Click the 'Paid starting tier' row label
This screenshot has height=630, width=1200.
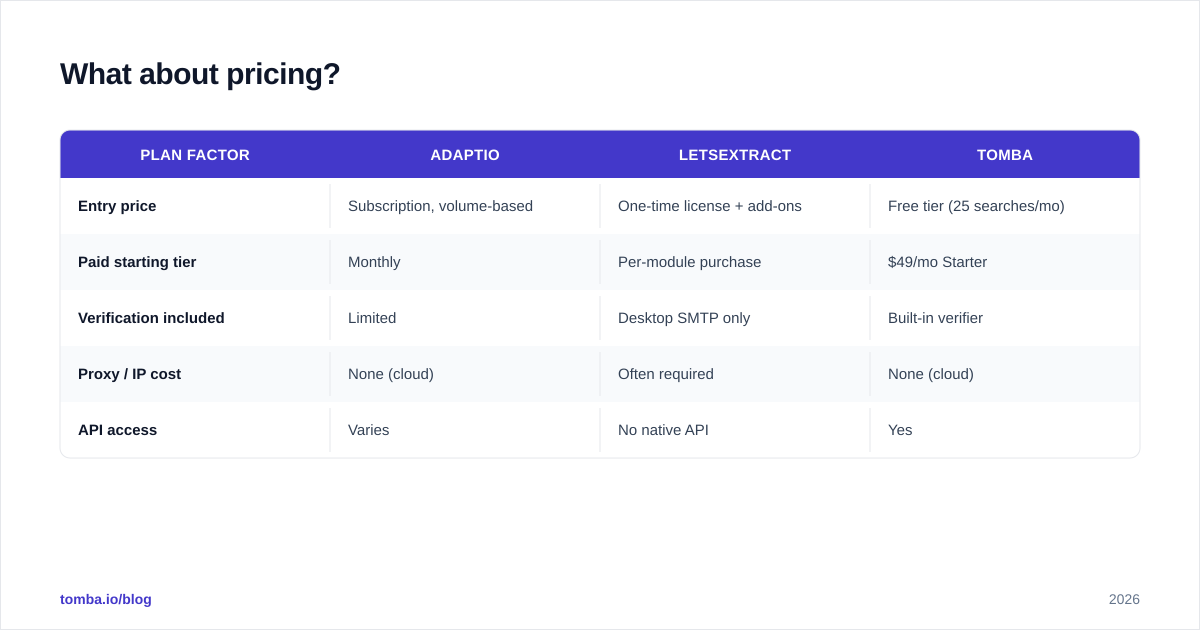[137, 262]
